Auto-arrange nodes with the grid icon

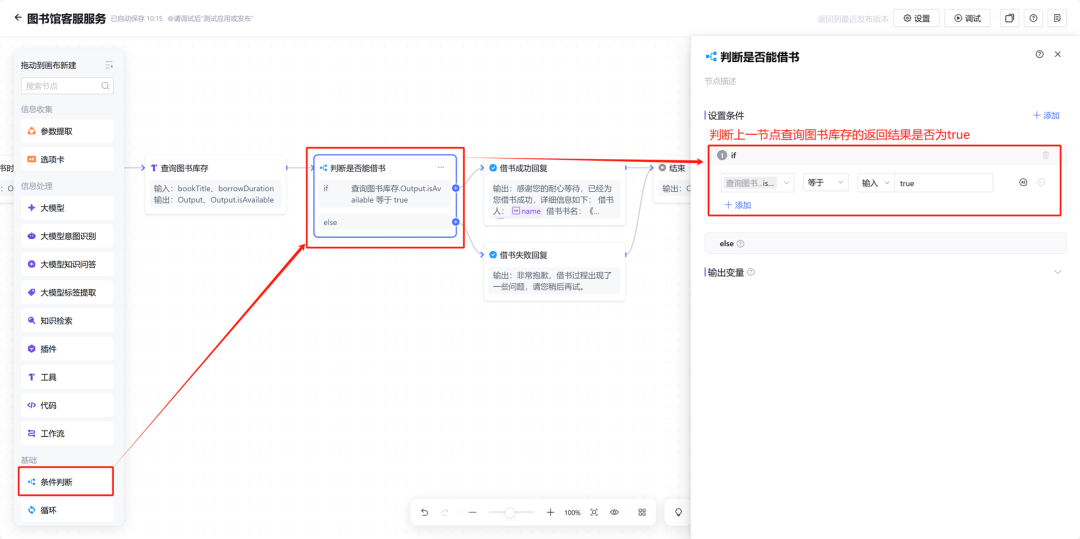point(642,513)
